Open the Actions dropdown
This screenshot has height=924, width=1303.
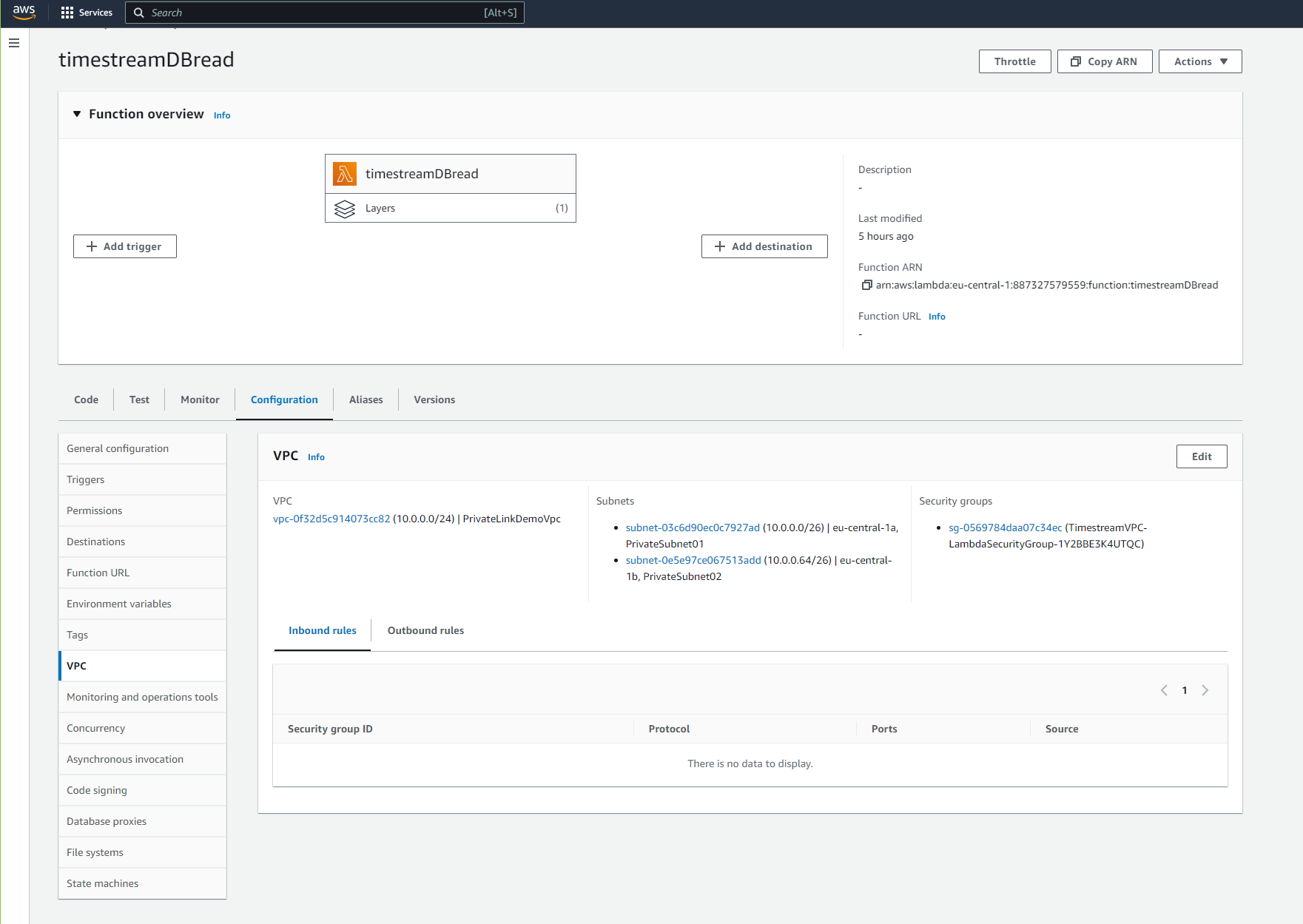(x=1200, y=61)
